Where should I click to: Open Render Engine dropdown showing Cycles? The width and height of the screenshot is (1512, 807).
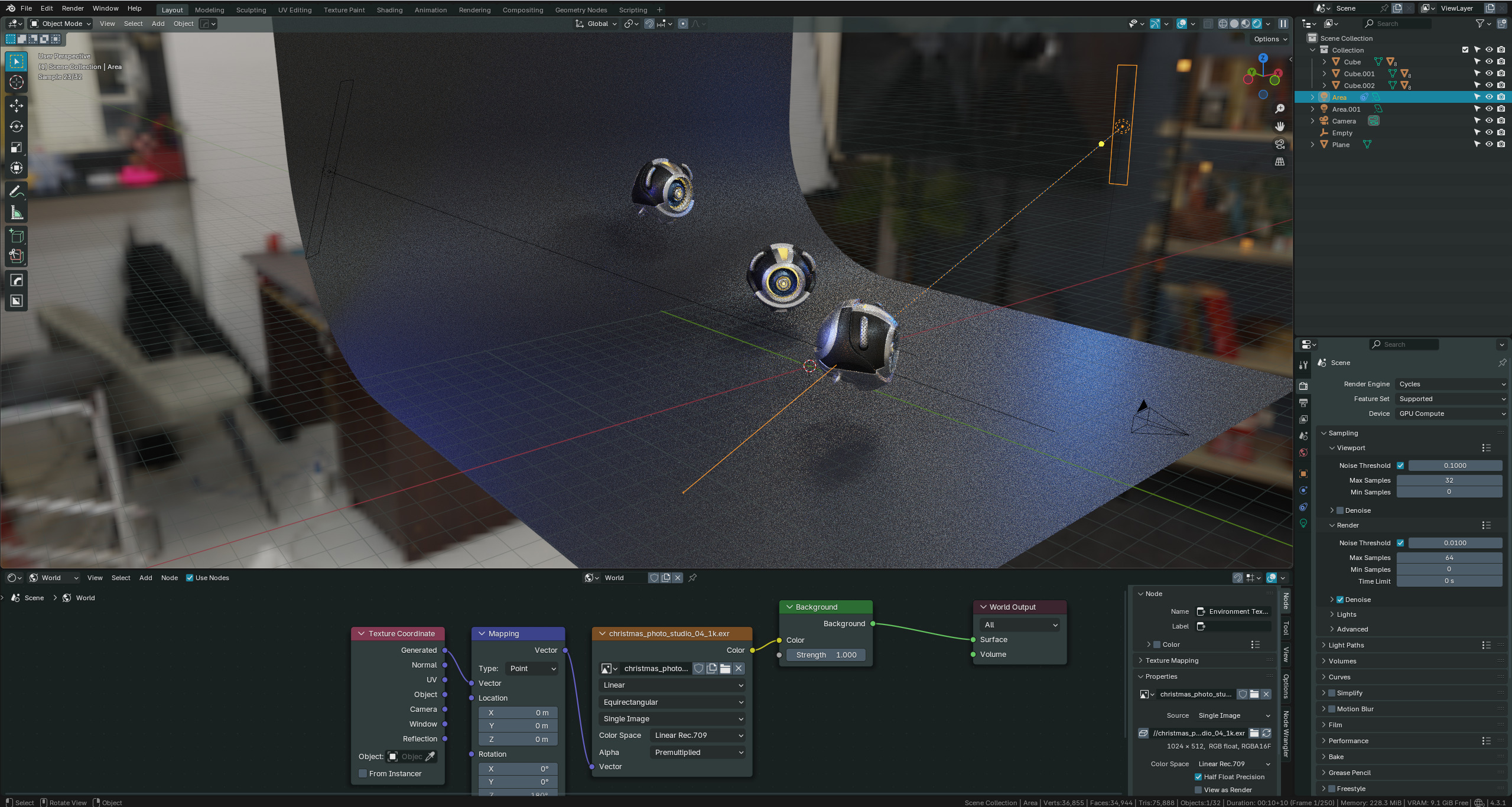(1452, 384)
